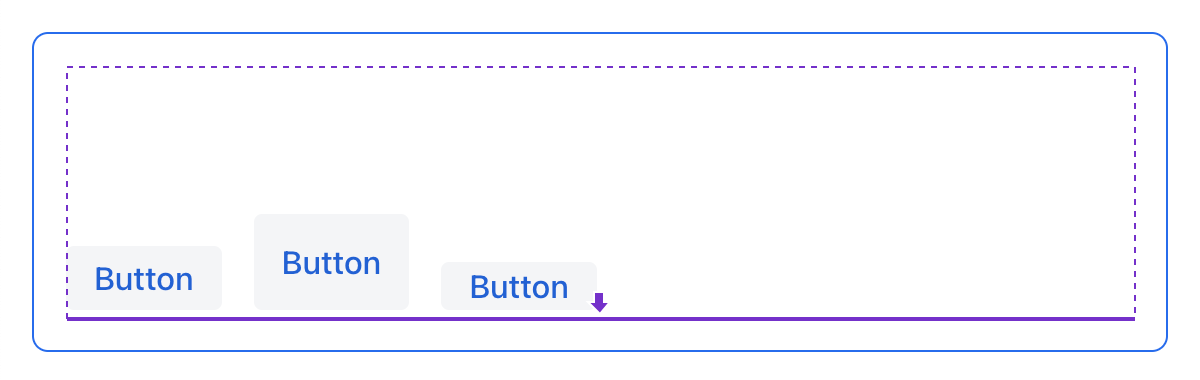
Task: Click the purple downward arrow icon
Action: click(599, 302)
